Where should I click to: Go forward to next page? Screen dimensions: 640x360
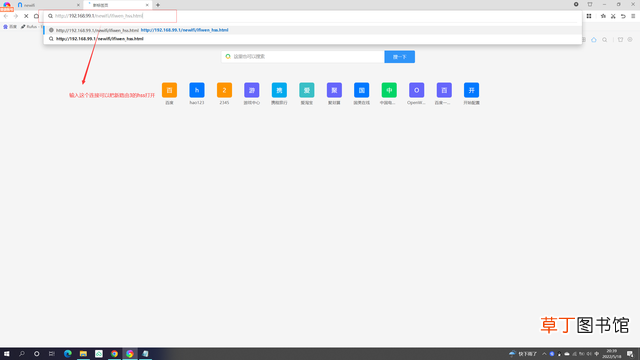(16, 16)
